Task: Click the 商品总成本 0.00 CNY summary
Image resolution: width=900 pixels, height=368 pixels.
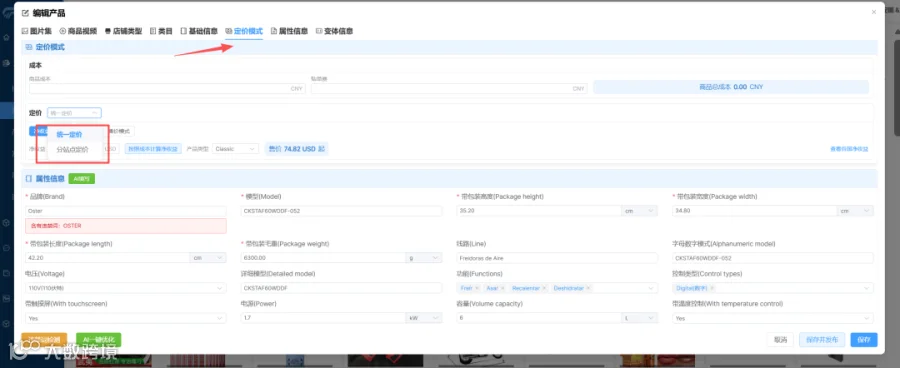Action: [731, 87]
